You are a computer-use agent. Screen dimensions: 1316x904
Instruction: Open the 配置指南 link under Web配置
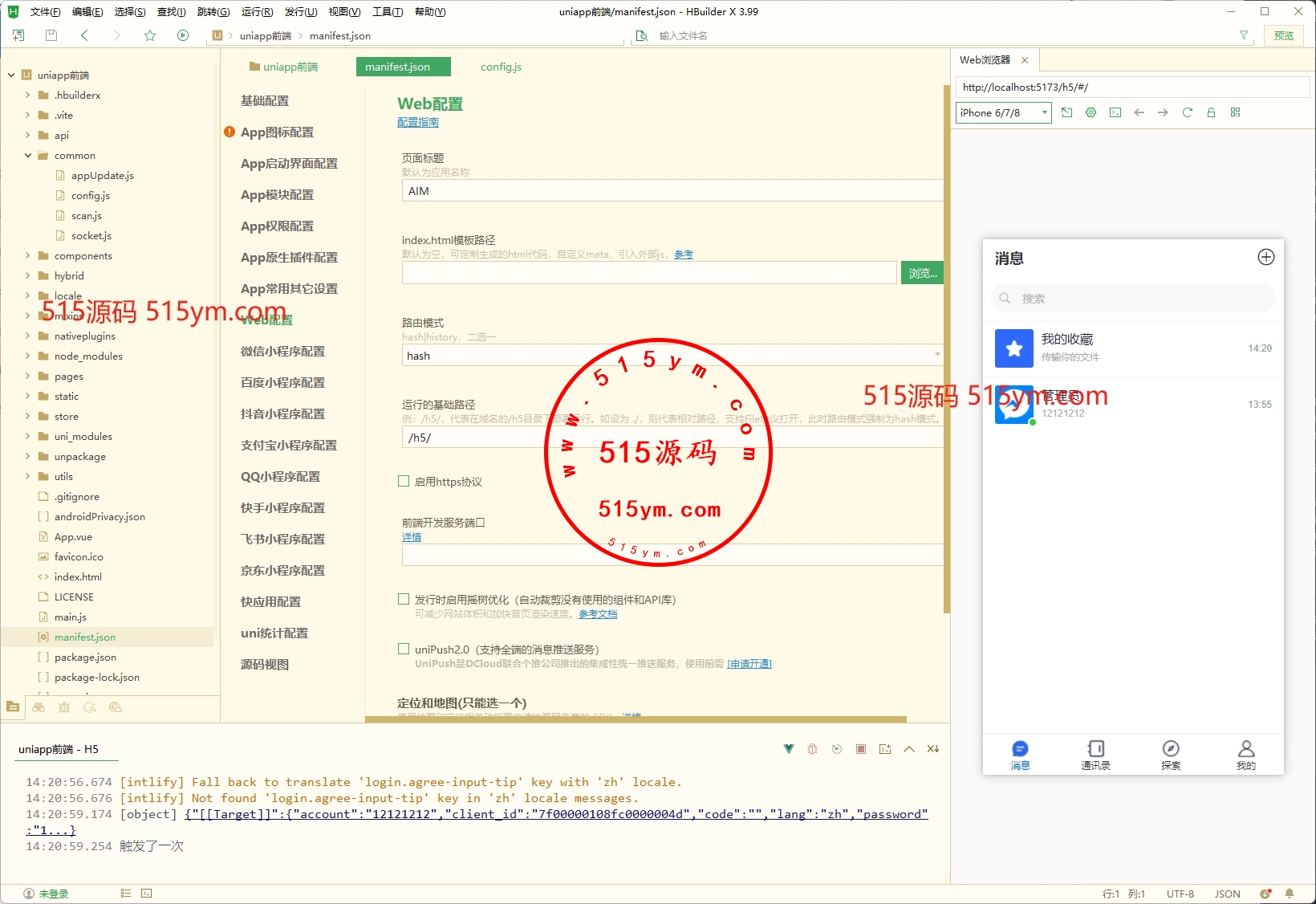coord(417,122)
